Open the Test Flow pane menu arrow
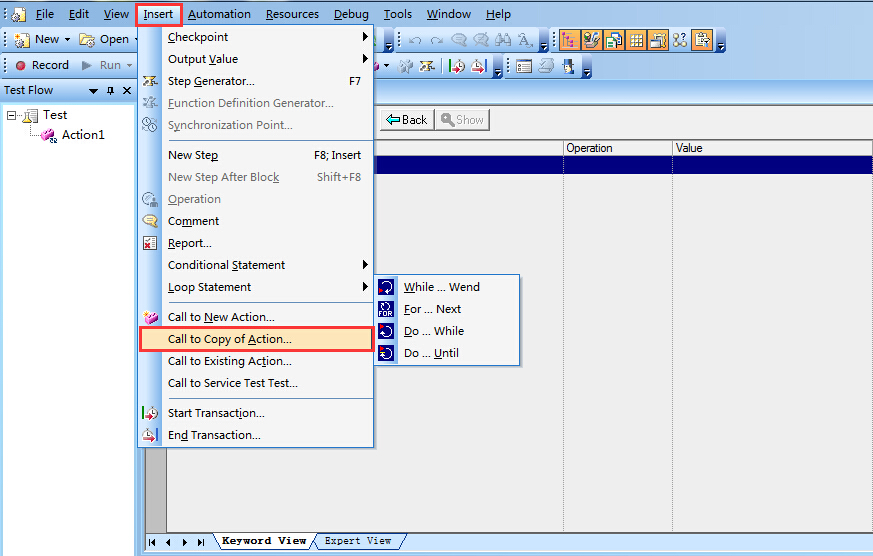Viewport: 873px width, 556px height. point(94,91)
